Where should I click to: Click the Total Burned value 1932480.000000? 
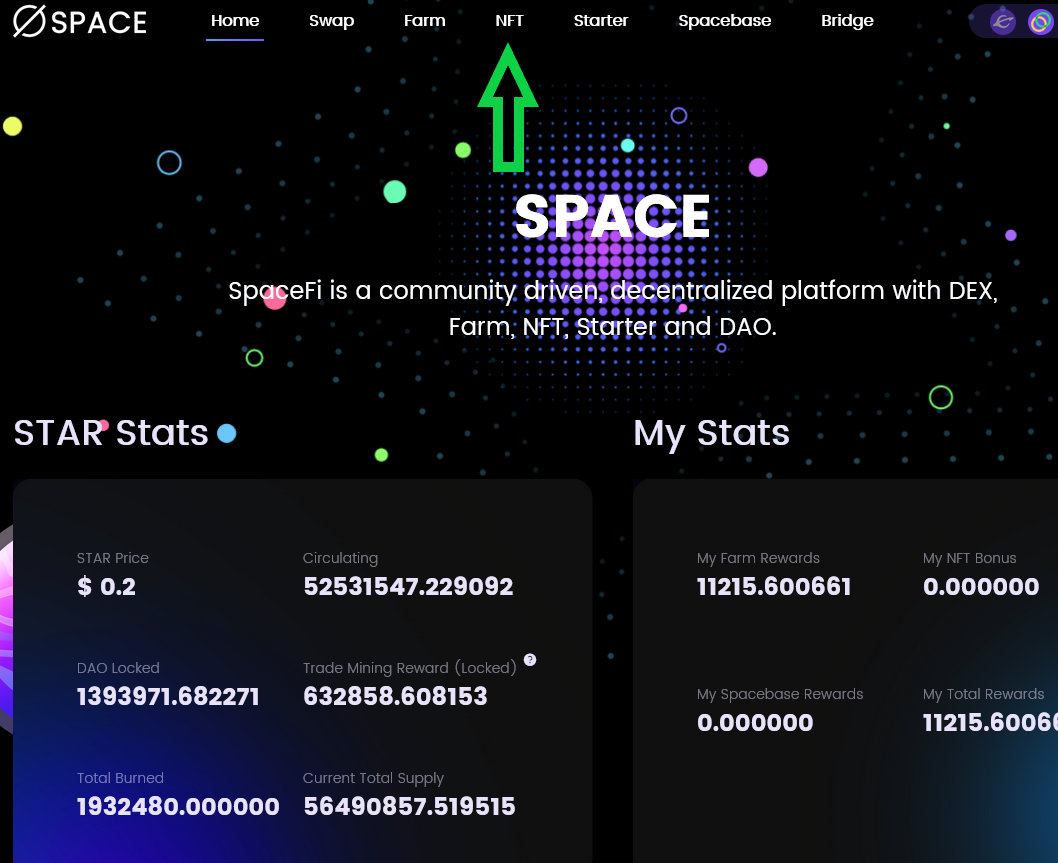(178, 806)
